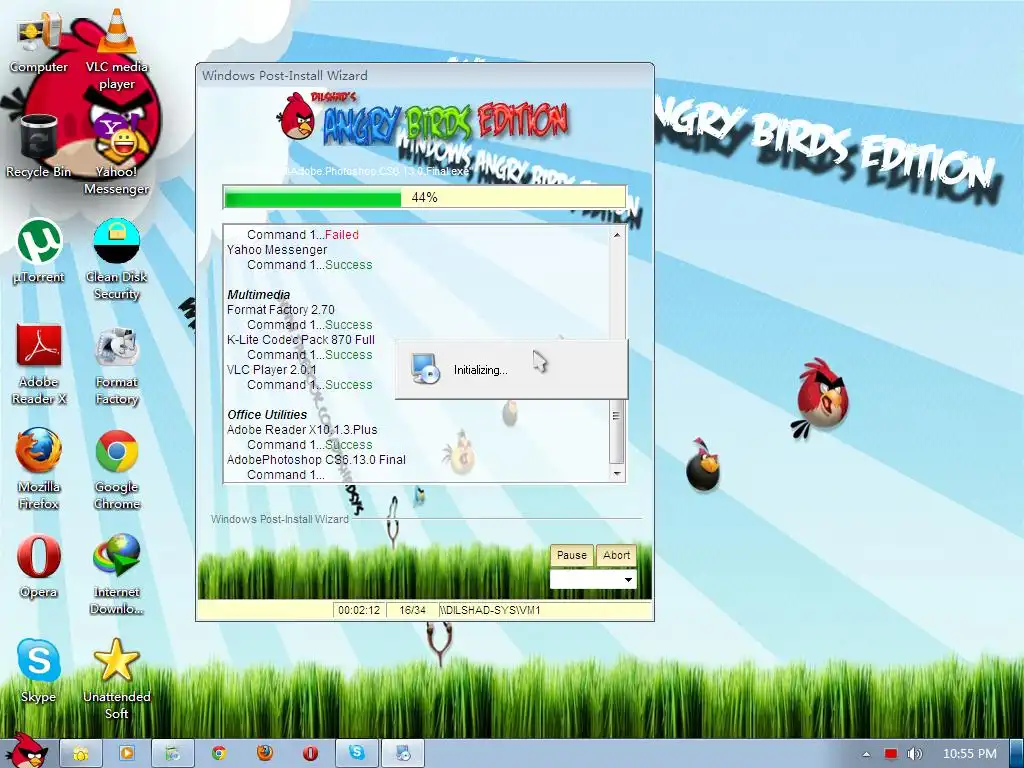Open VLC media player desktop shortcut
The image size is (1024, 768).
[x=116, y=51]
